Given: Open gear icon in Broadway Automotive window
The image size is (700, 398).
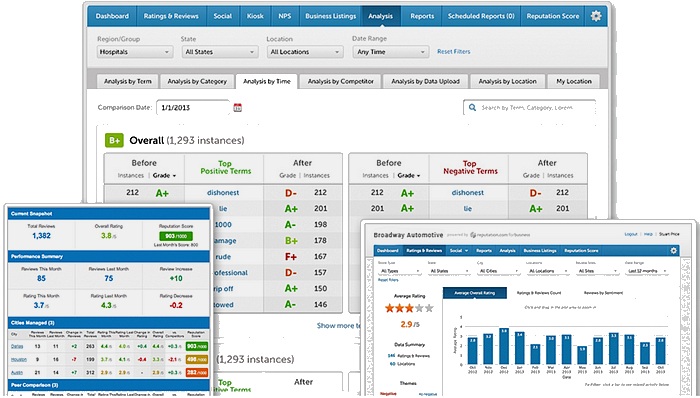Looking at the screenshot, I should [674, 251].
